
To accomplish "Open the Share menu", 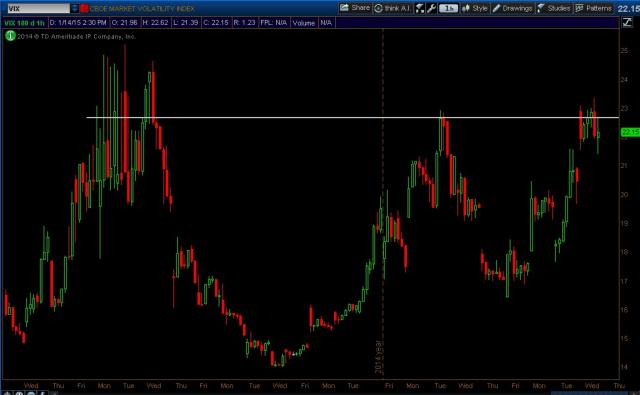I will coord(355,8).
